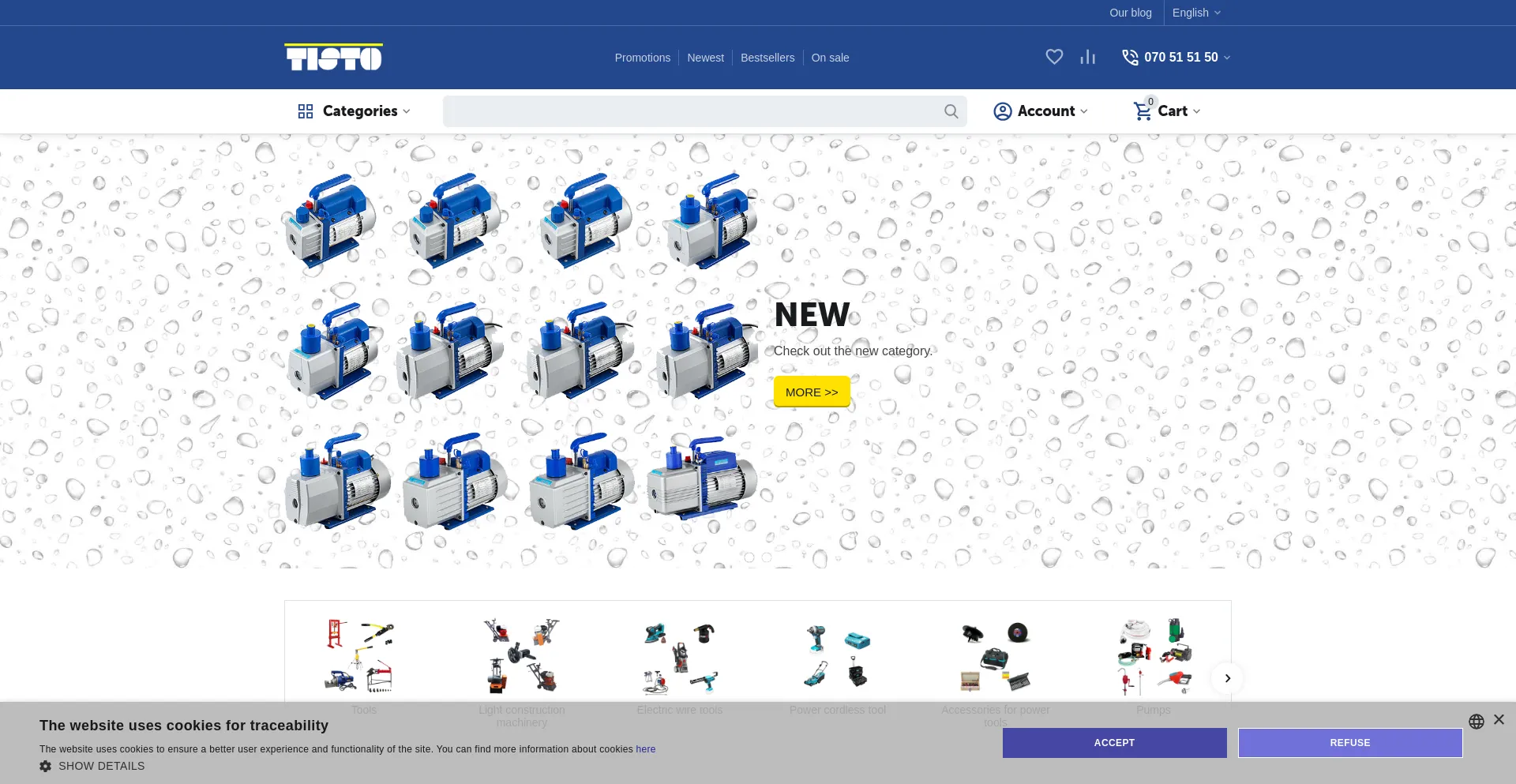Expand Show Details cookie settings
The height and width of the screenshot is (784, 1516).
pyautogui.click(x=92, y=766)
